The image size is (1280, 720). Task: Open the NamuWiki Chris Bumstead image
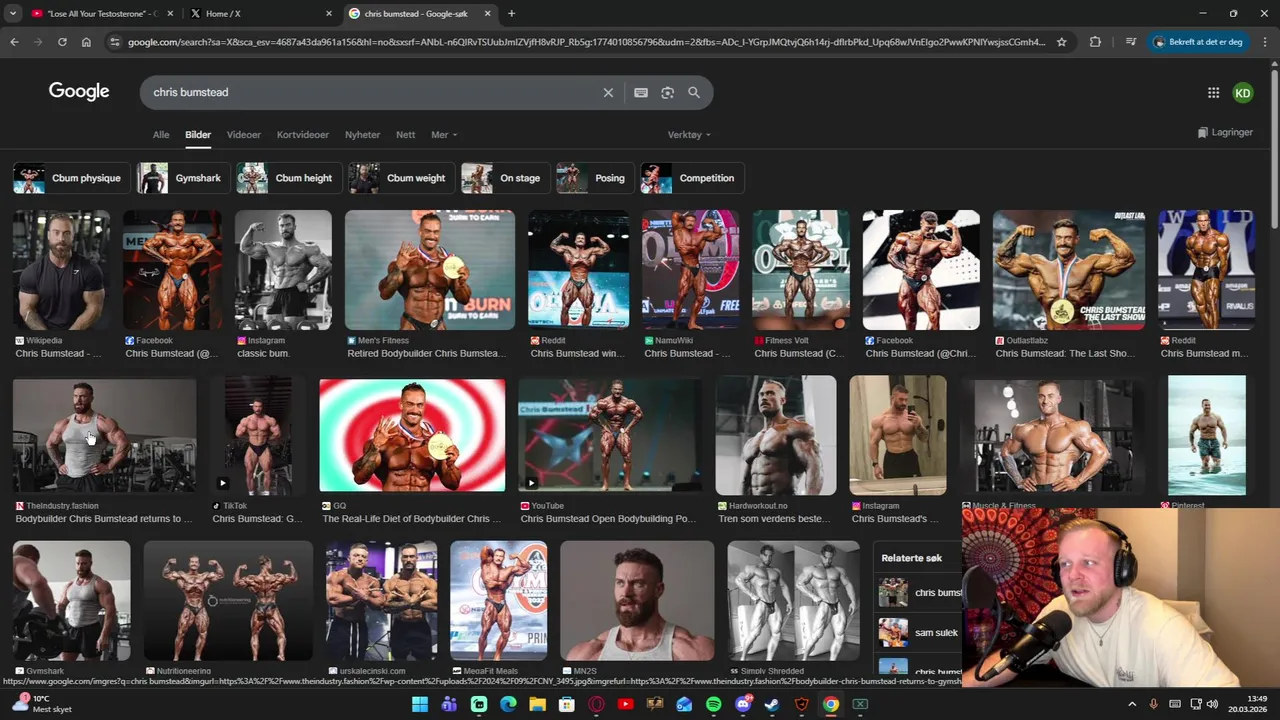[690, 270]
